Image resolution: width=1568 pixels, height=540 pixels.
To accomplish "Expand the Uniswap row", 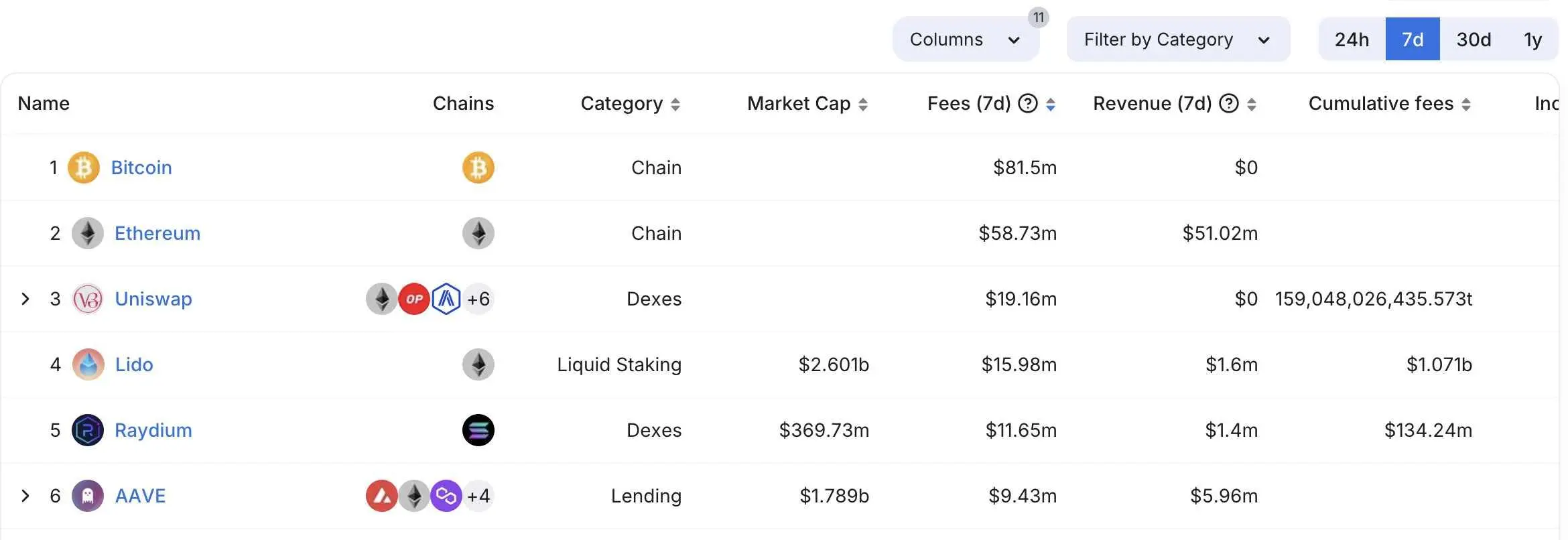I will pos(25,299).
